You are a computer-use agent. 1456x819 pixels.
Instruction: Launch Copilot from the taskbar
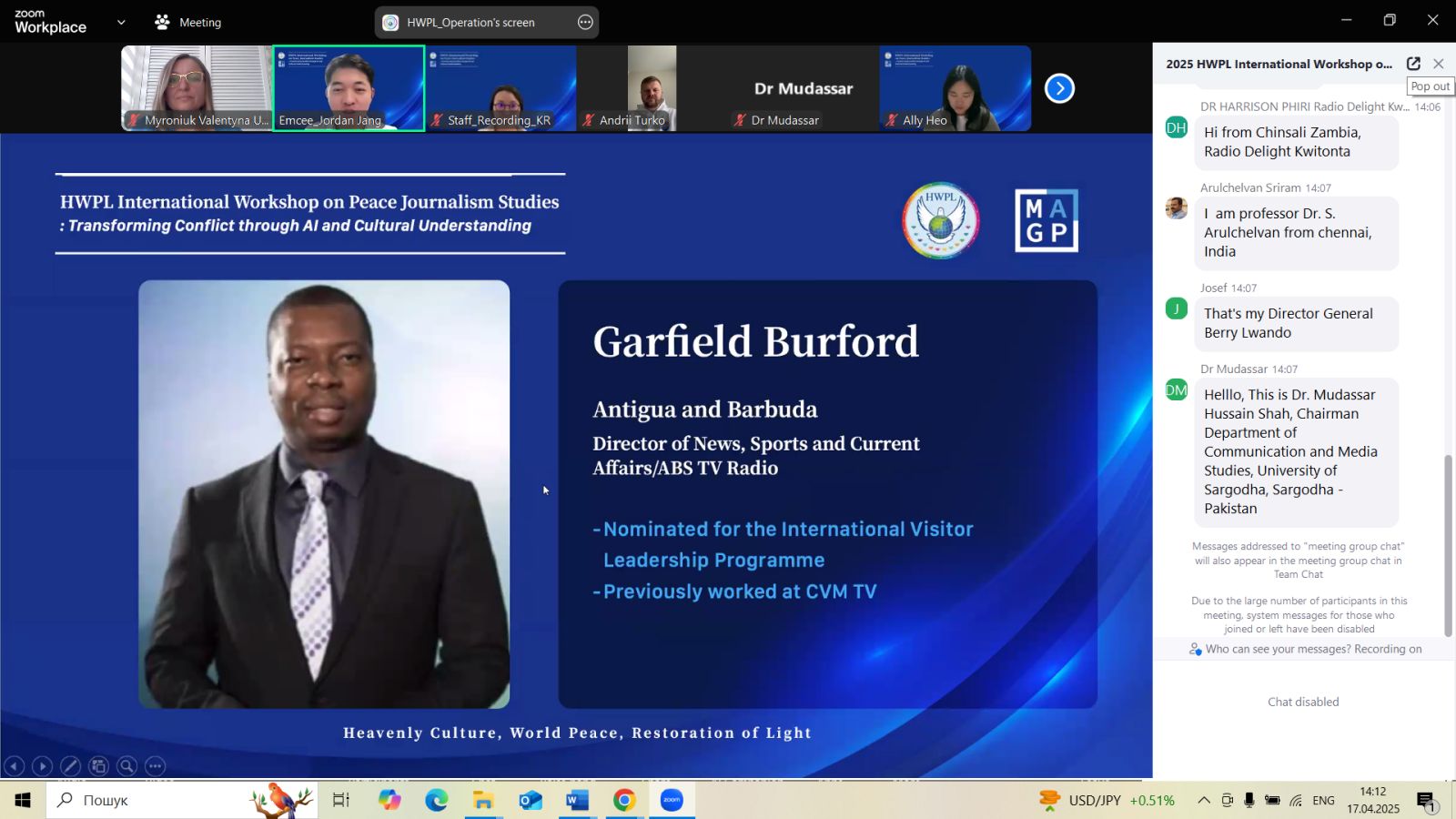point(389,800)
